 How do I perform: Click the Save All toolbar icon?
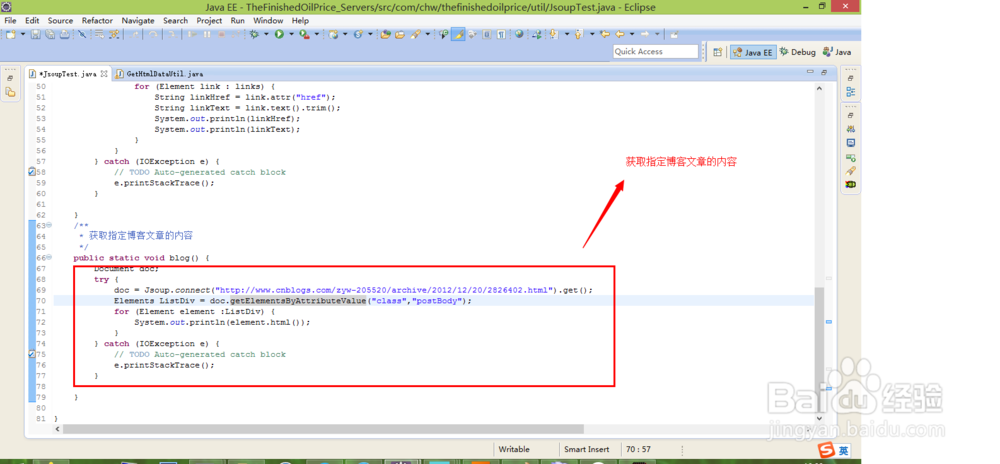[50, 34]
